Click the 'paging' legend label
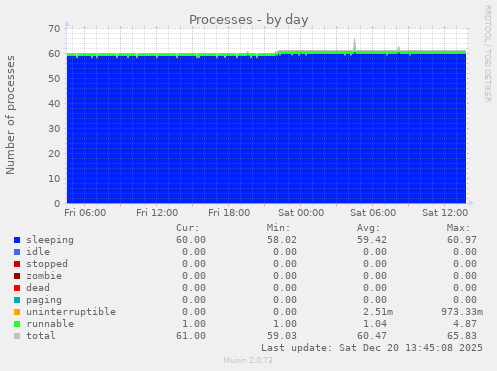 pos(44,300)
